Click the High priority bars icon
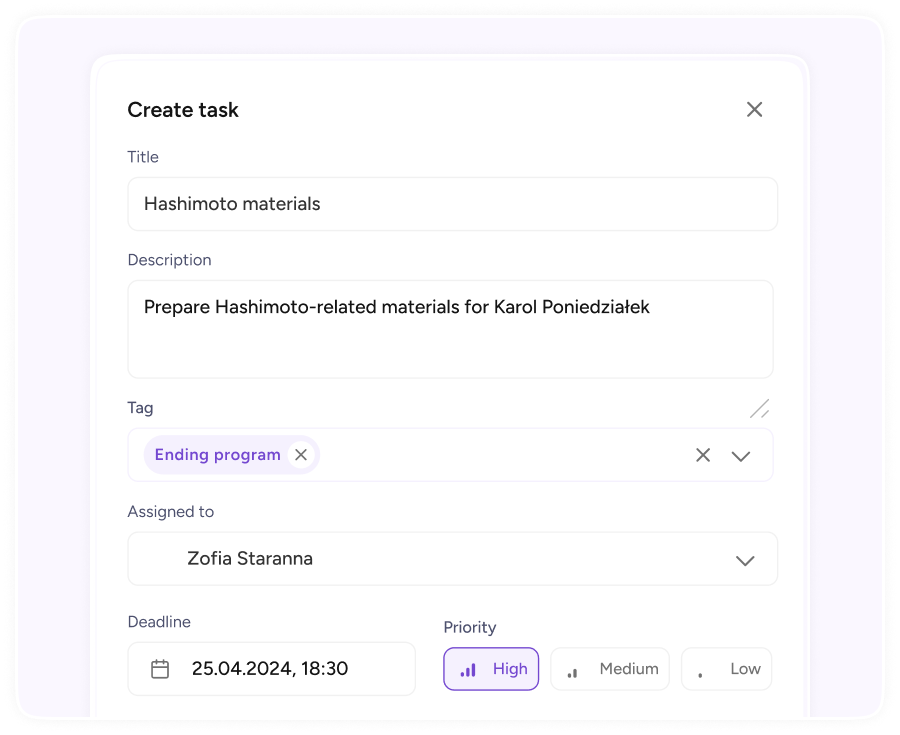Screen dimensions: 900x735 point(468,670)
